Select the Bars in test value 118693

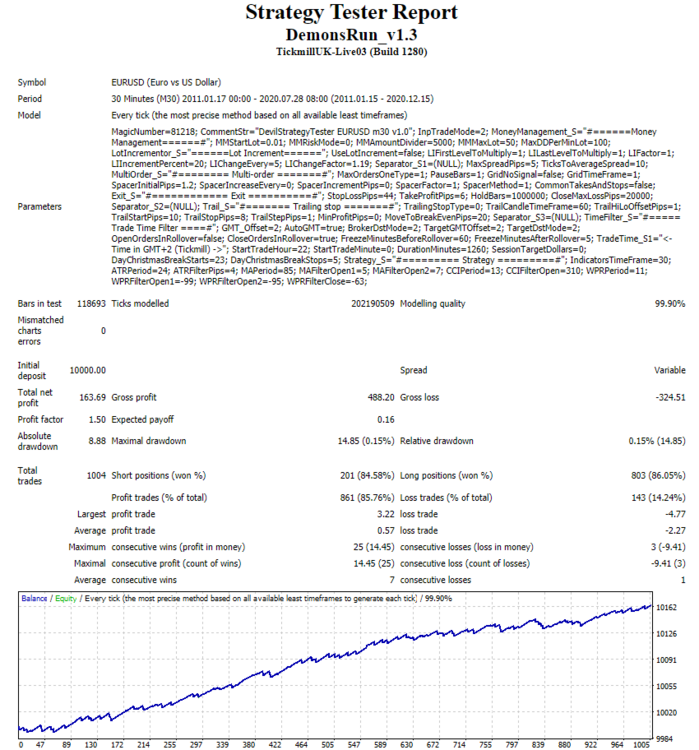click(x=91, y=304)
